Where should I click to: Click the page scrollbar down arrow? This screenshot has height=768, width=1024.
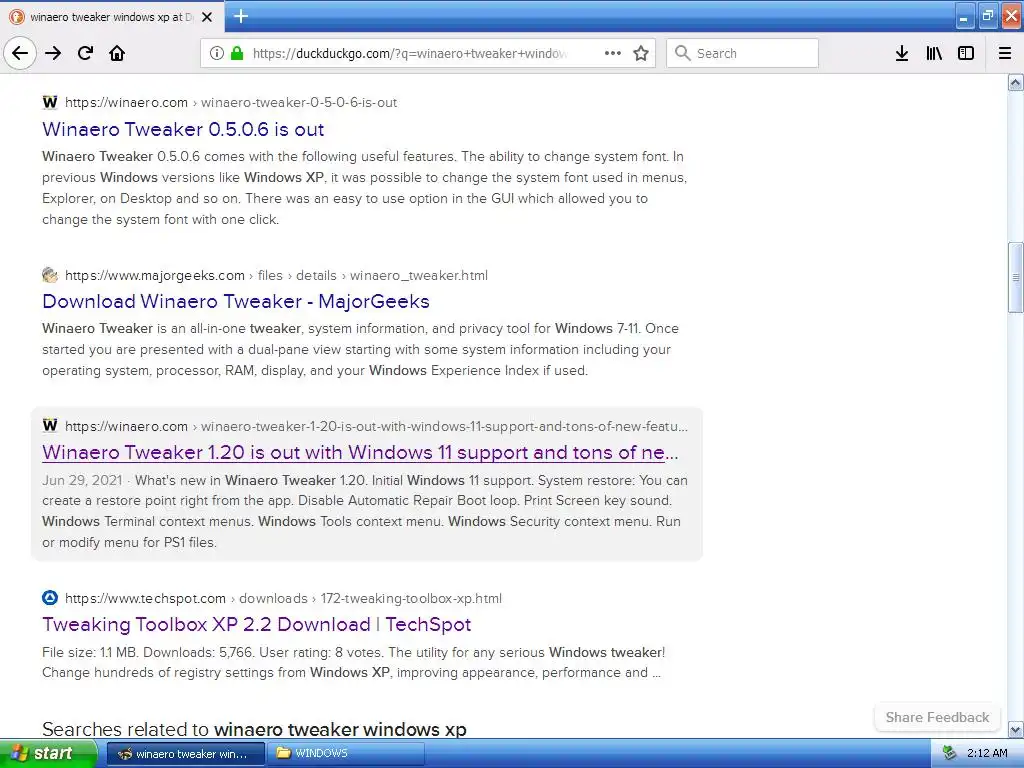[1016, 729]
